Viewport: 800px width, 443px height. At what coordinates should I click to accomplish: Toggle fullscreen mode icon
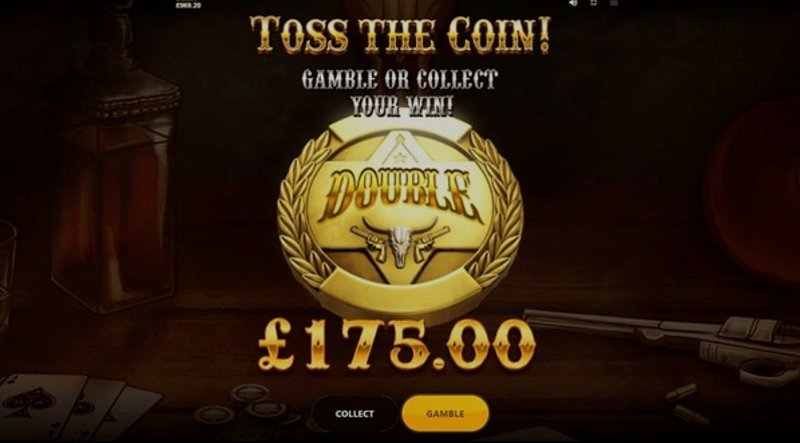point(593,3)
